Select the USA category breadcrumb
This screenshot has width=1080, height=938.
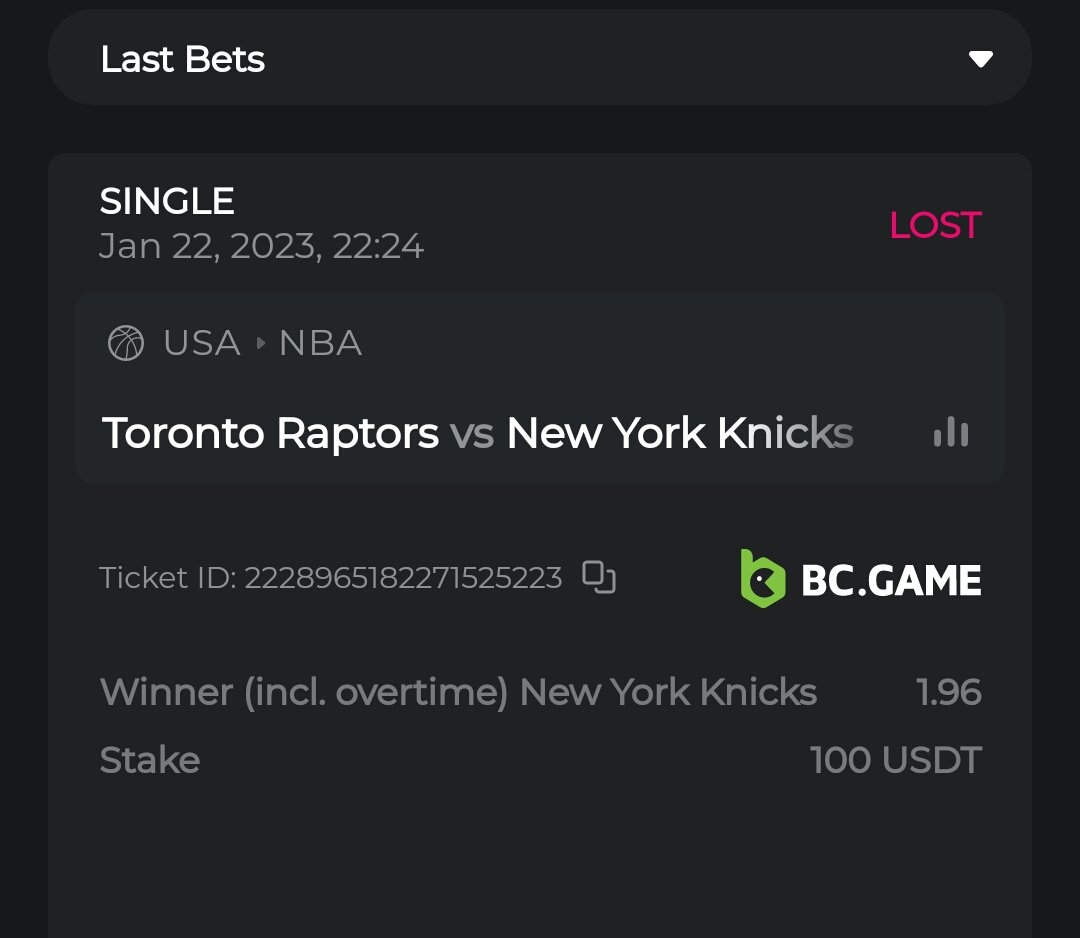(202, 344)
